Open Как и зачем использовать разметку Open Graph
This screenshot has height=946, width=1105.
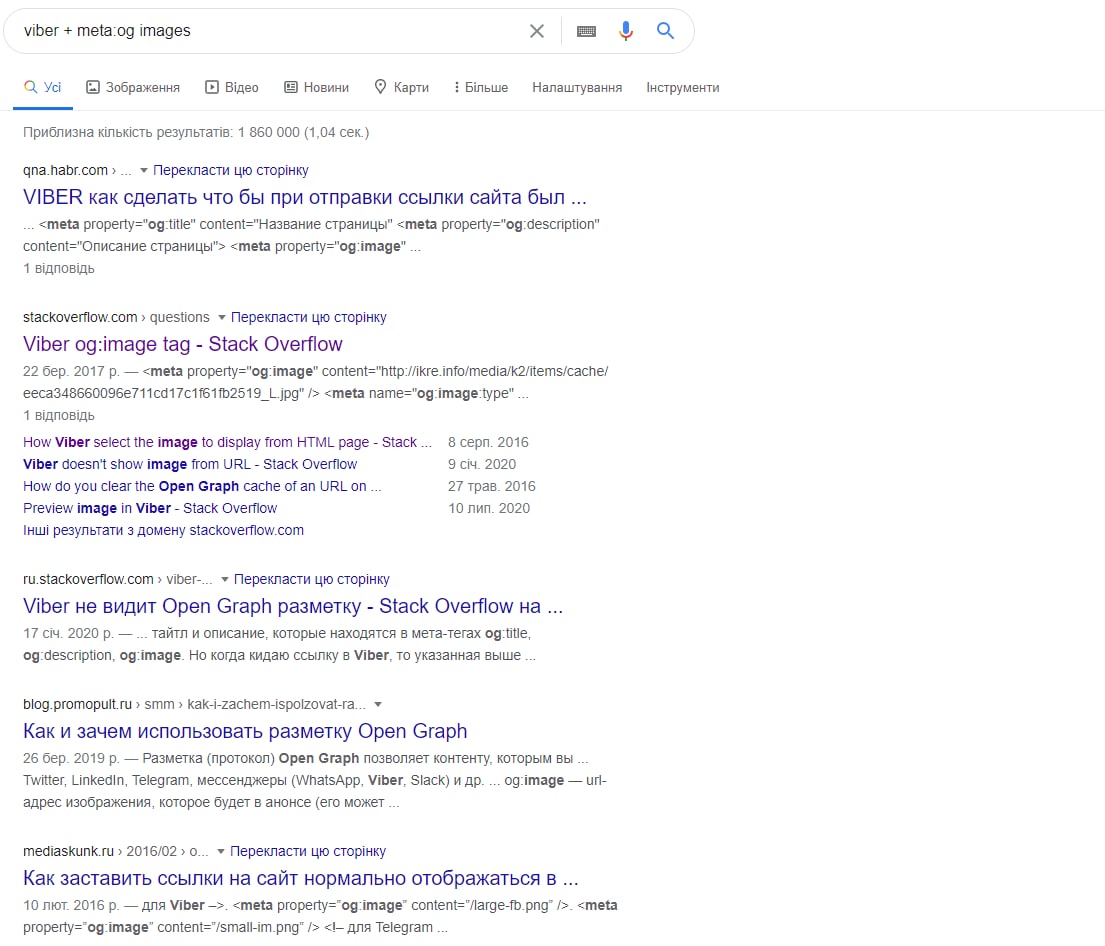(x=245, y=731)
